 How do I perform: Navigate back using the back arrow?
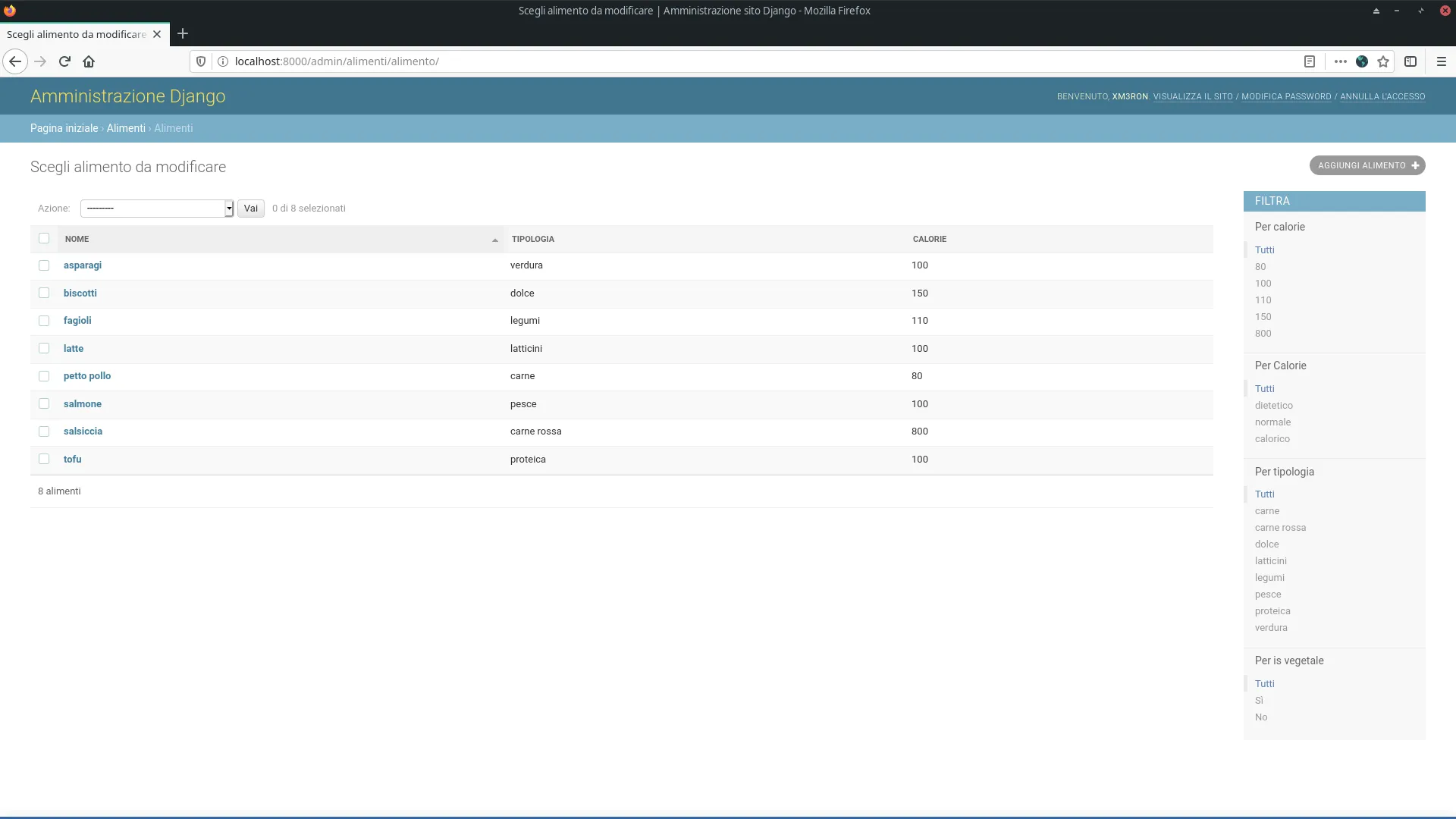tap(15, 61)
